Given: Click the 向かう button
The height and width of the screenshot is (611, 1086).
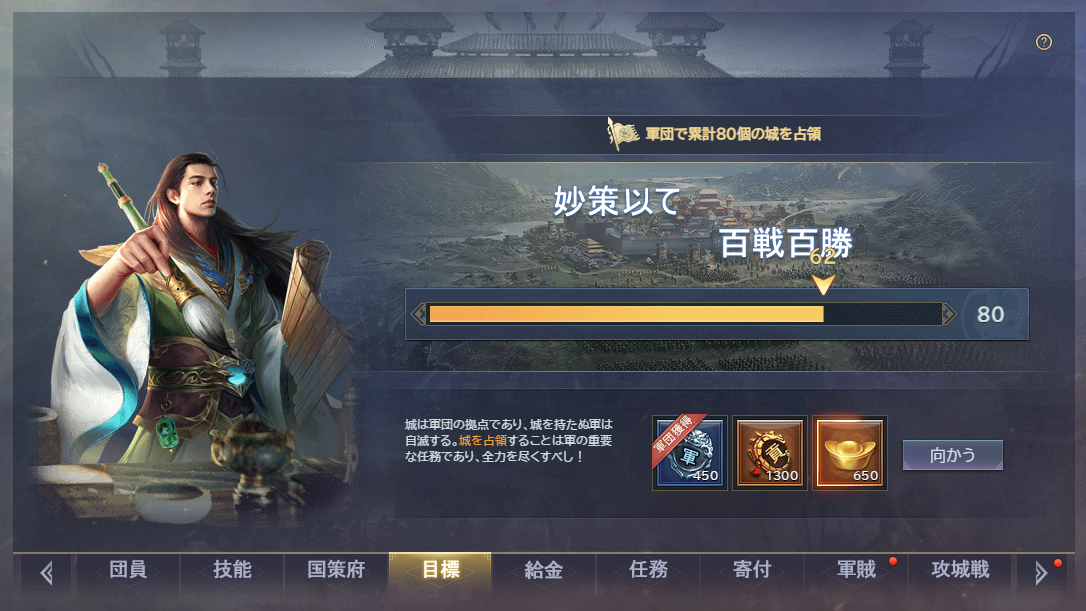Looking at the screenshot, I should click(952, 455).
